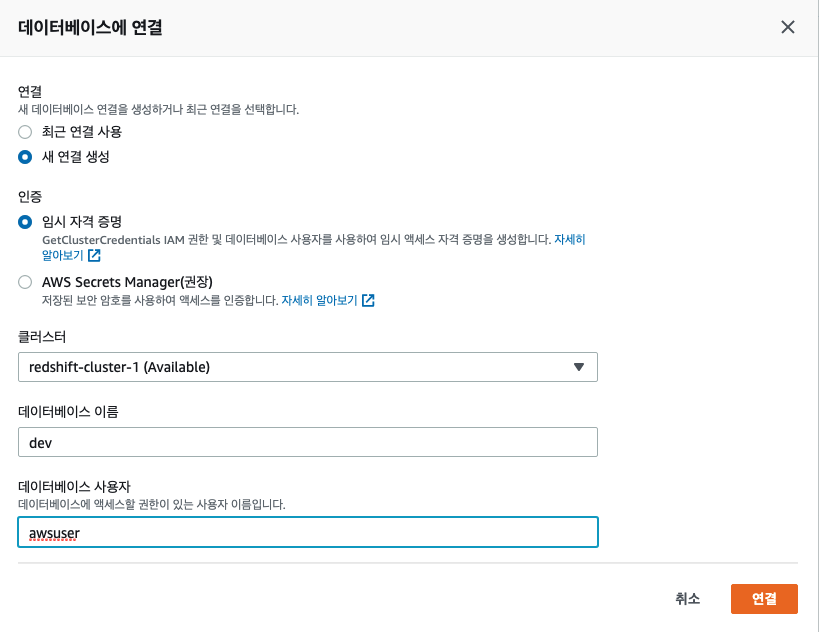Click the cluster dropdown arrow

(x=578, y=367)
